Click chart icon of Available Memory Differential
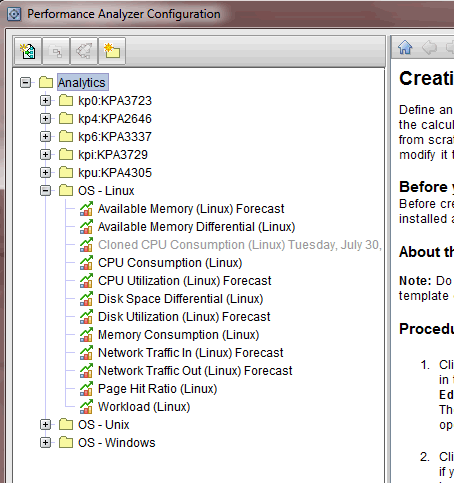 click(x=86, y=227)
